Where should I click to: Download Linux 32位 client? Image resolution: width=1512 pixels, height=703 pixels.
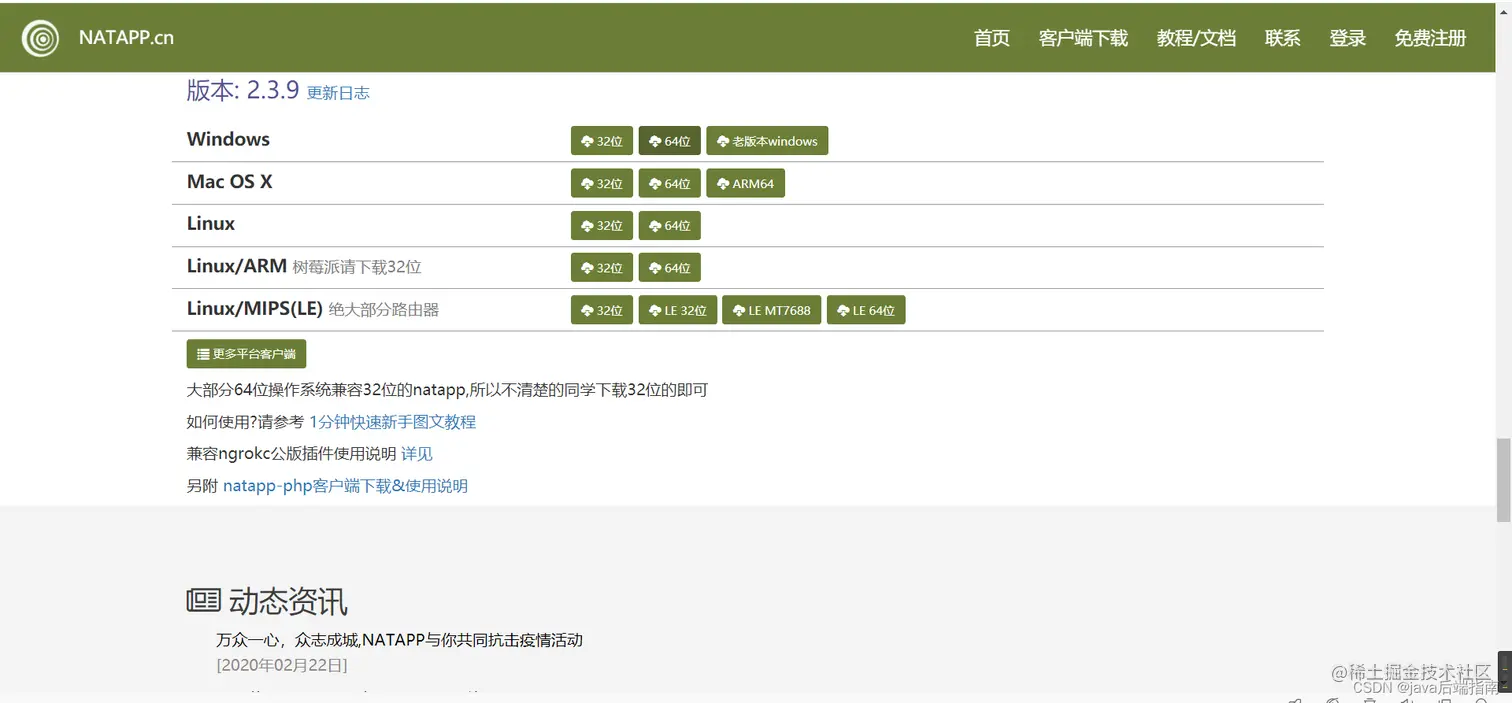click(x=602, y=225)
